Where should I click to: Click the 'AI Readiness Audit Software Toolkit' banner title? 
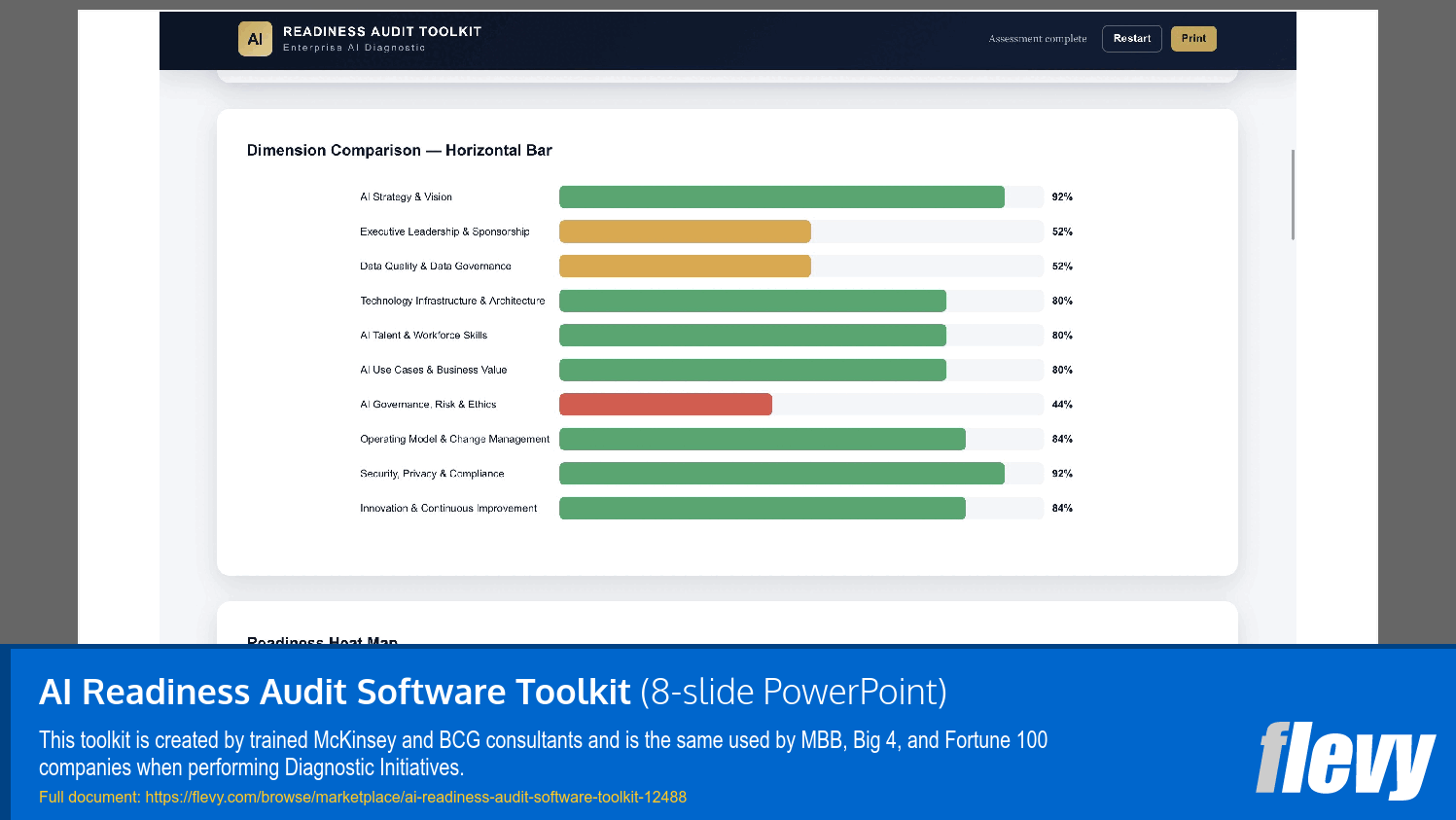[335, 692]
